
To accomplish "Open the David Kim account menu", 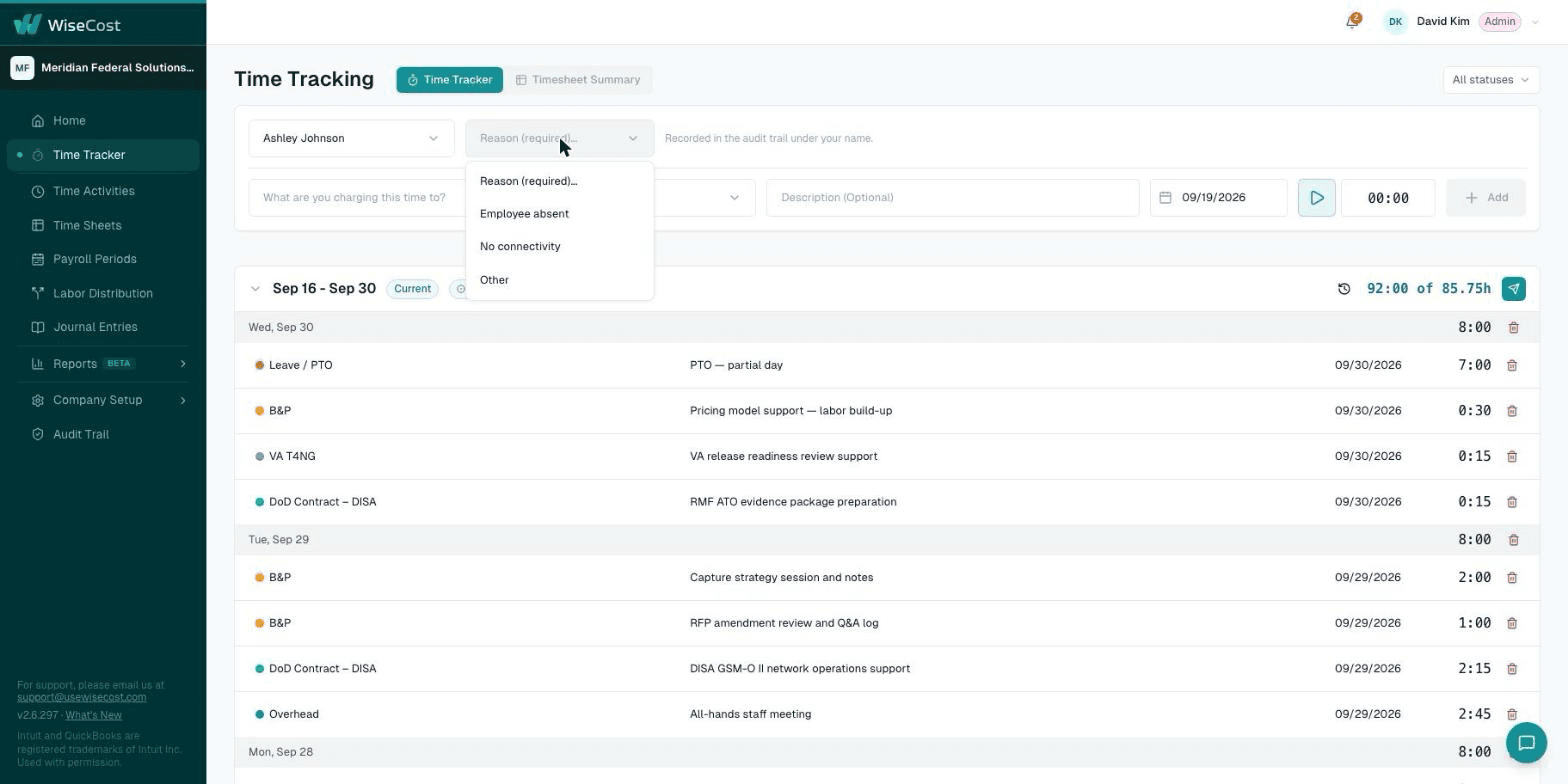I will pyautogui.click(x=1461, y=21).
